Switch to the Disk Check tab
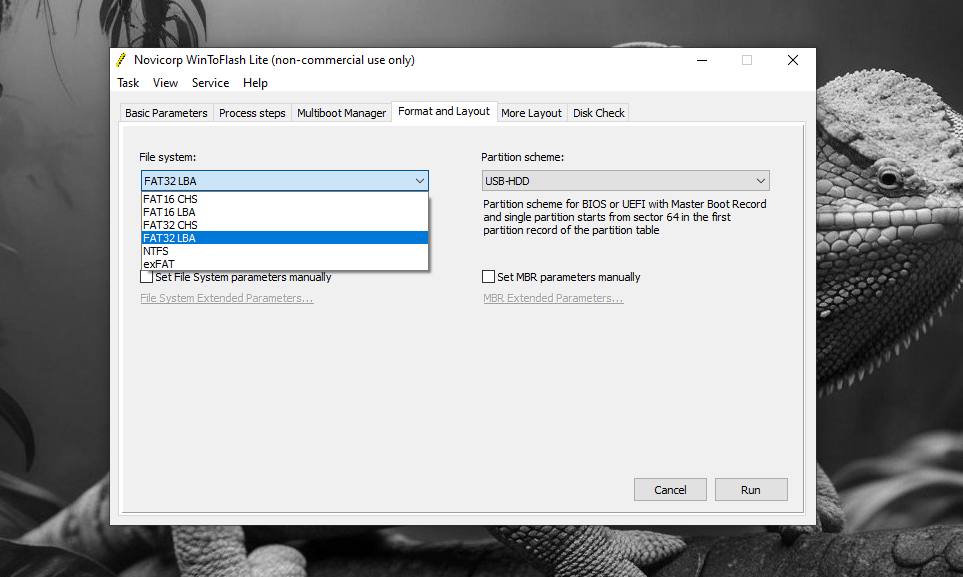Screen dimensions: 963x577 click(x=599, y=113)
